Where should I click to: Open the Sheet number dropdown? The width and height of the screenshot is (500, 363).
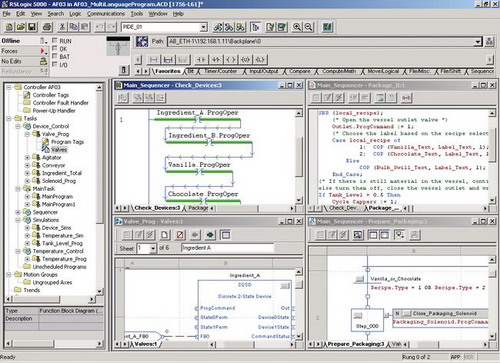pyautogui.click(x=153, y=248)
